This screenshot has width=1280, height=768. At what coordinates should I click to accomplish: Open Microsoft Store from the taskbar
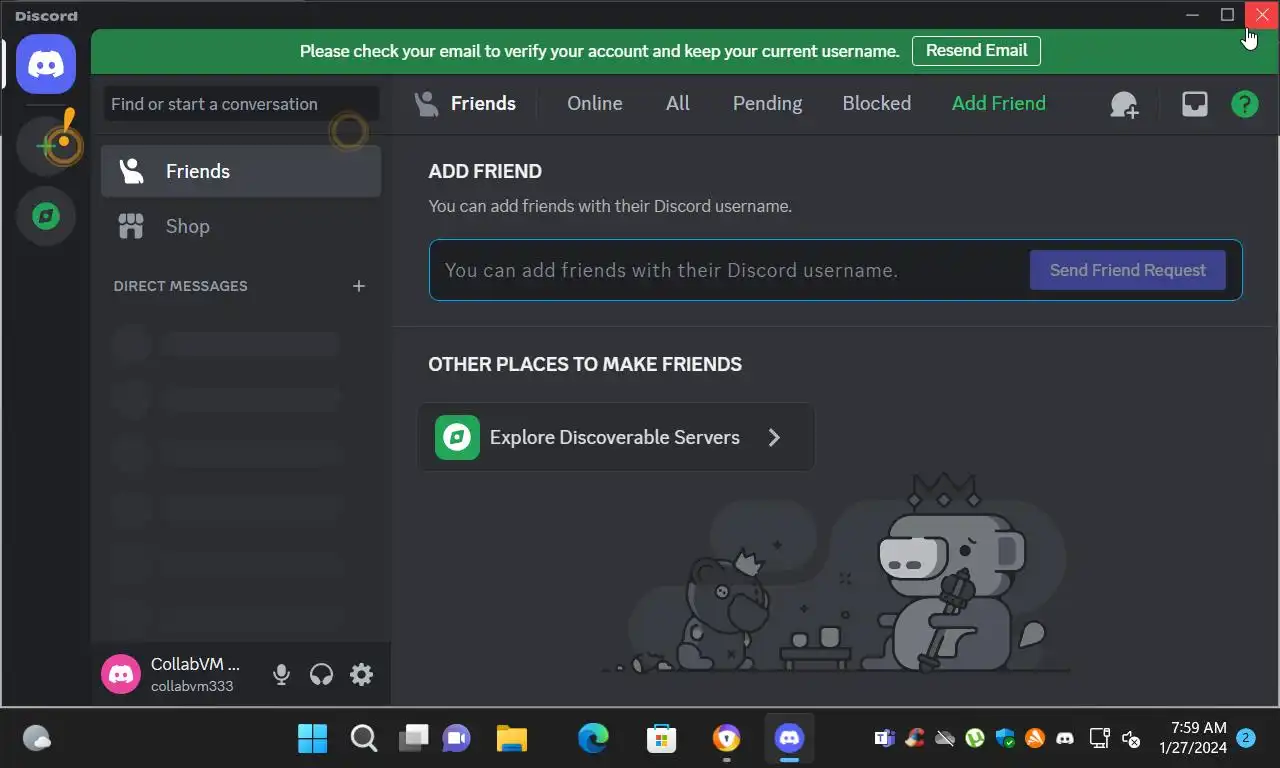(x=661, y=739)
